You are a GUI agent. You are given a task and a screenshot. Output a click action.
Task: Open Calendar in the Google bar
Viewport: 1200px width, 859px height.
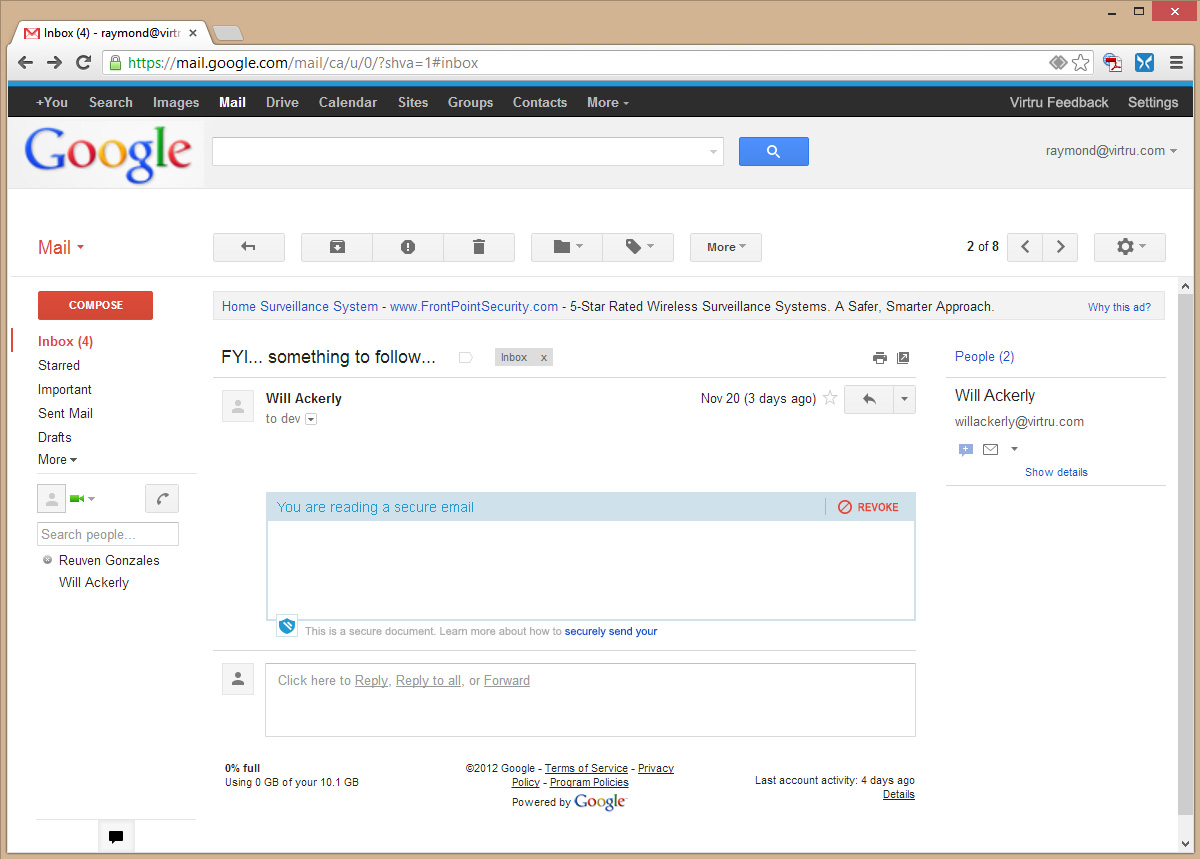348,102
